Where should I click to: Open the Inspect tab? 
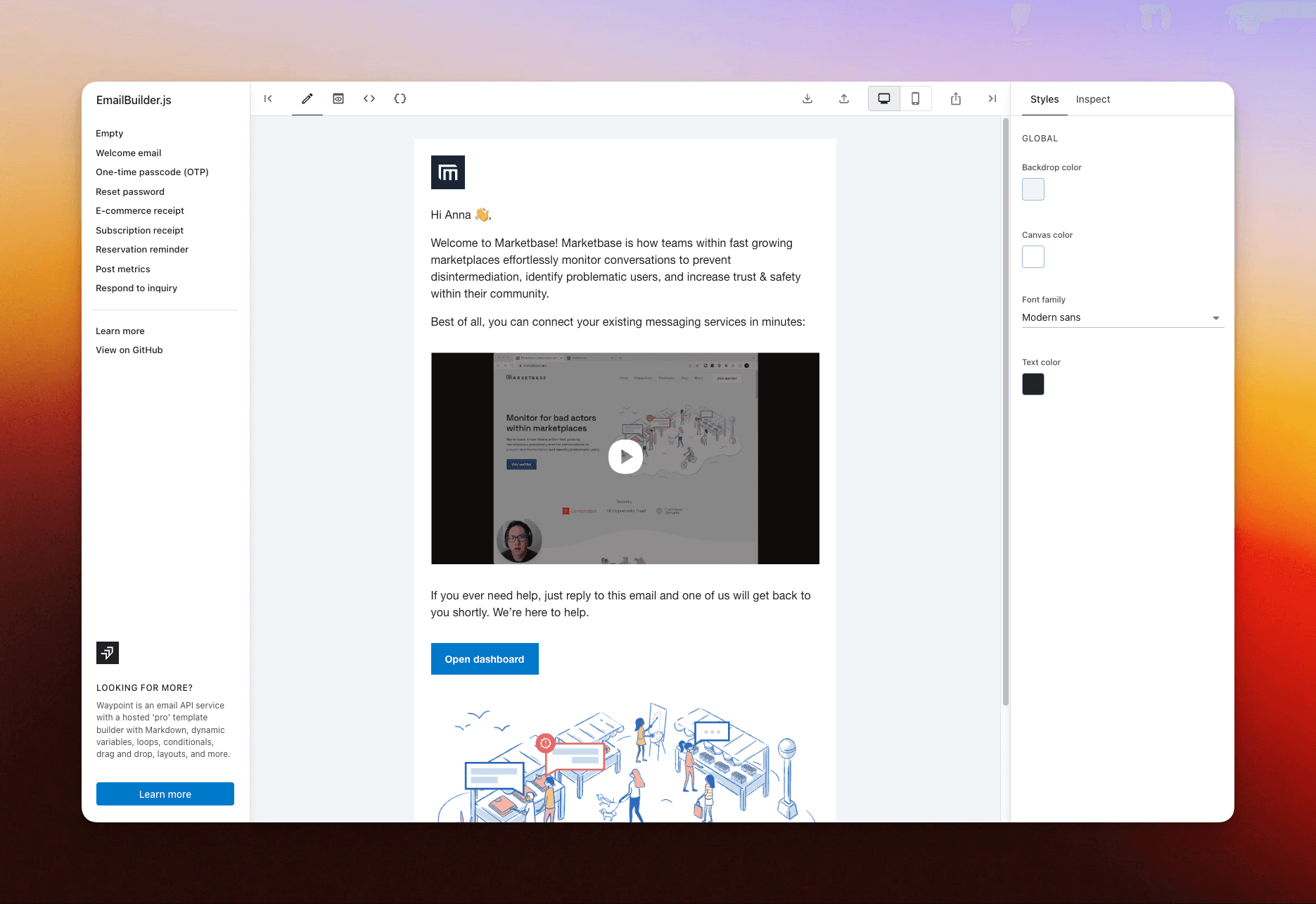click(1093, 99)
